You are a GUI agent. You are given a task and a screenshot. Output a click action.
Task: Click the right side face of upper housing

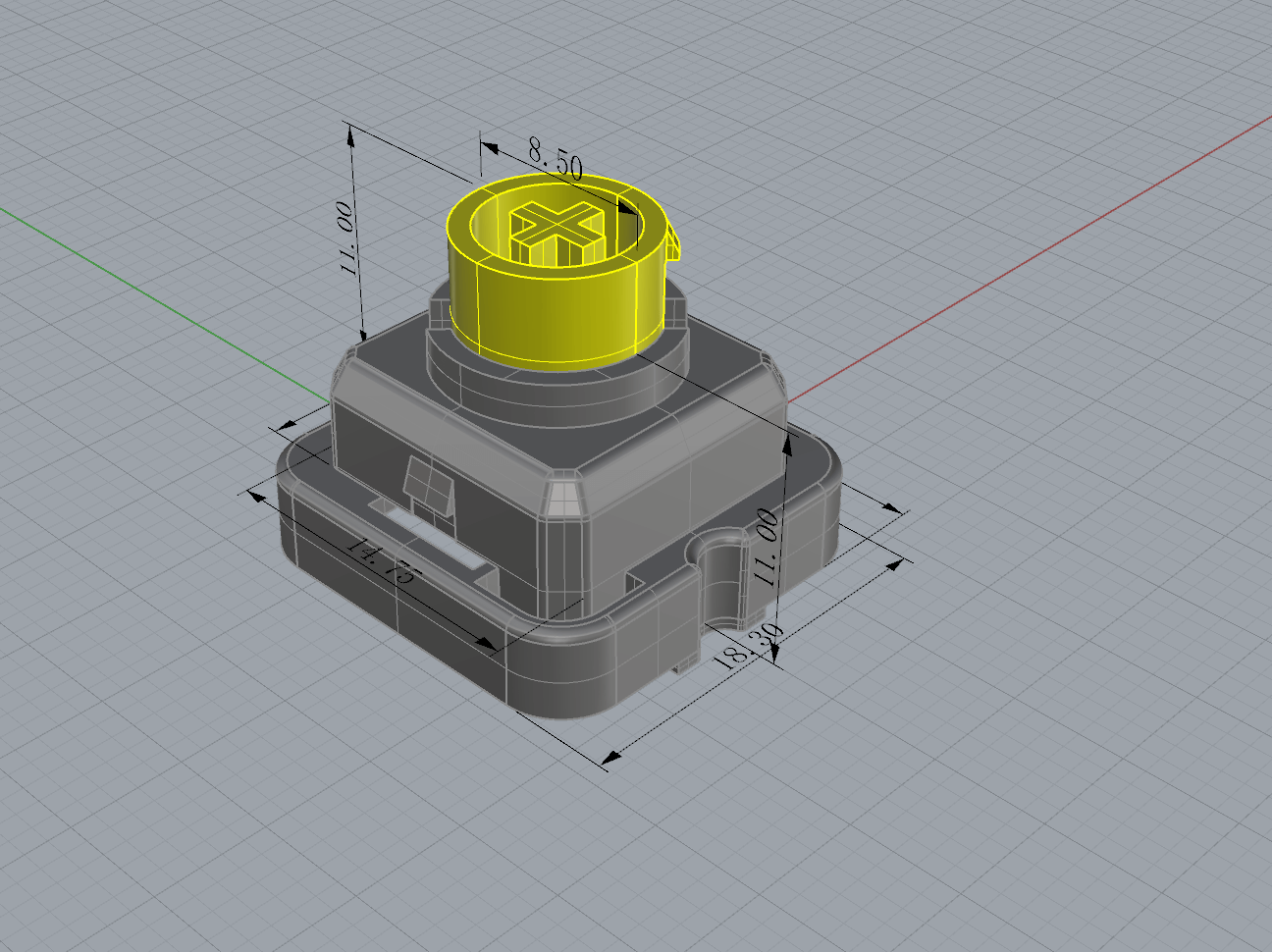tap(687, 491)
